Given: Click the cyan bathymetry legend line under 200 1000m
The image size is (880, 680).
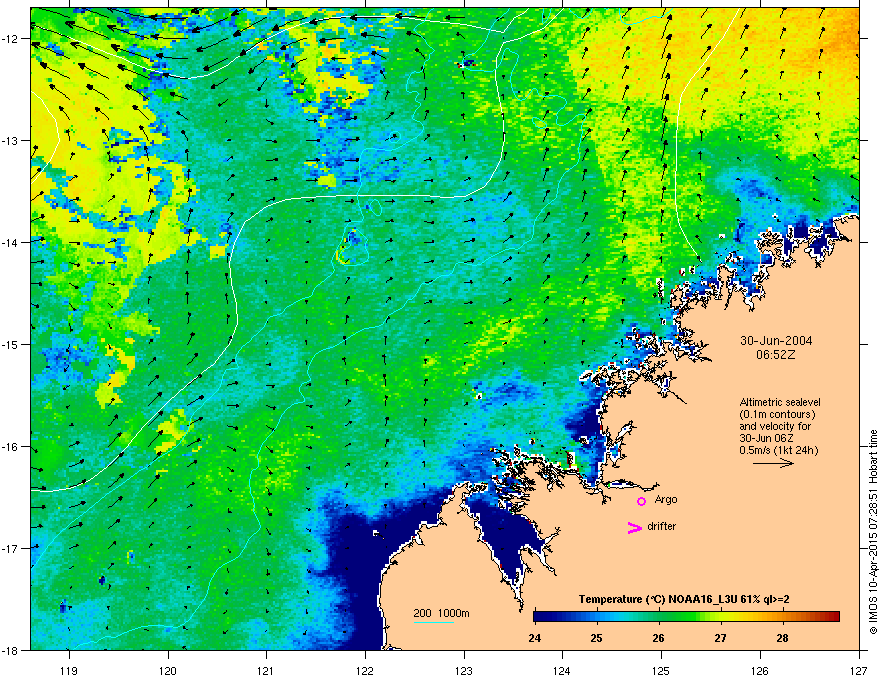Looking at the screenshot, I should click(433, 622).
